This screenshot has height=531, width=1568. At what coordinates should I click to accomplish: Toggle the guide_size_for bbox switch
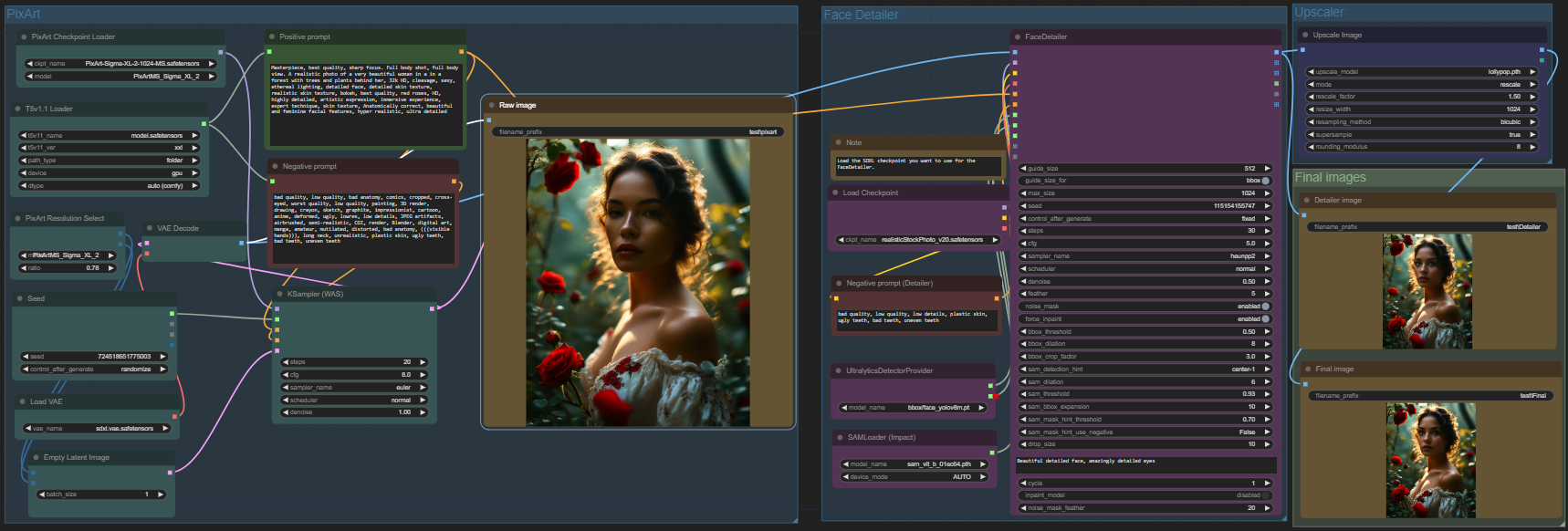[1265, 181]
